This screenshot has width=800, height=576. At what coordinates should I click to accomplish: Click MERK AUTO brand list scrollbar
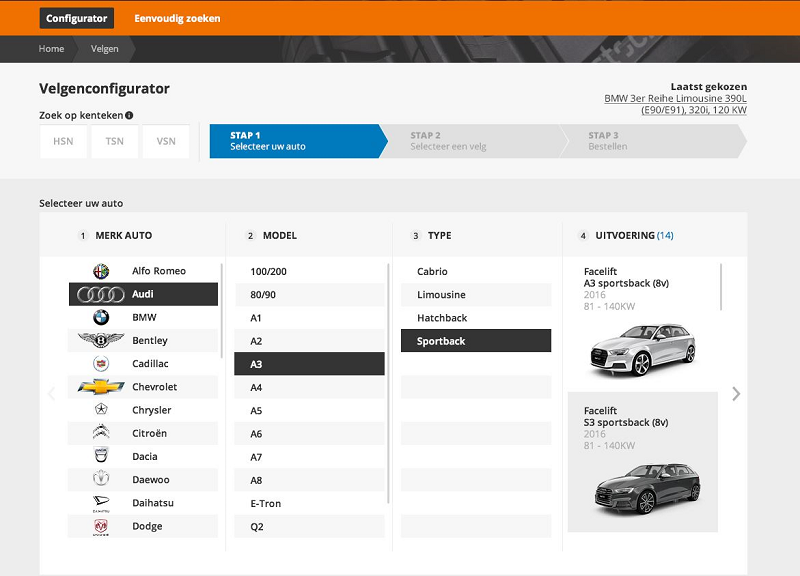pyautogui.click(x=221, y=310)
